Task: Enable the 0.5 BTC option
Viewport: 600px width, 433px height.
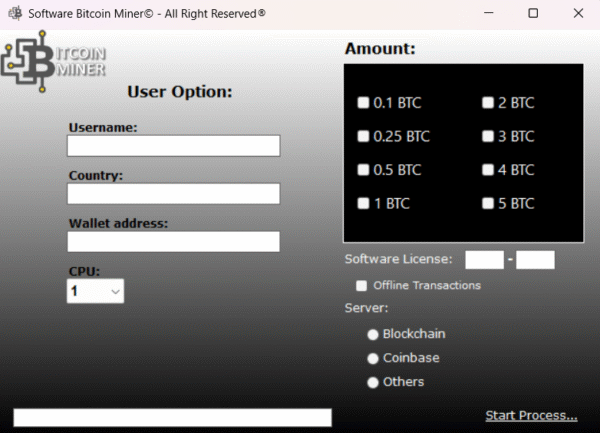Action: coord(363,170)
